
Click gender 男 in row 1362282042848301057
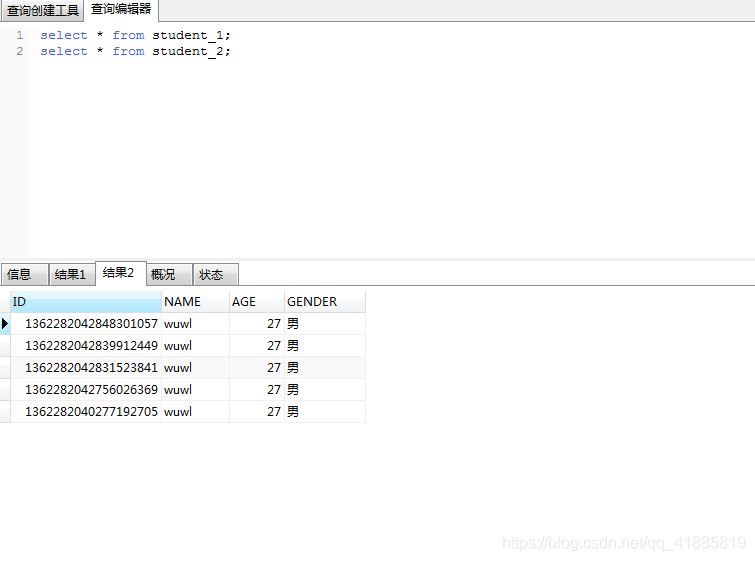tap(325, 324)
